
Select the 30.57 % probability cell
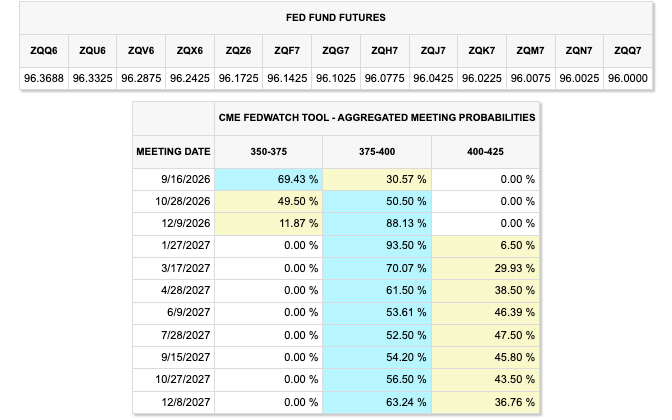[x=377, y=179]
